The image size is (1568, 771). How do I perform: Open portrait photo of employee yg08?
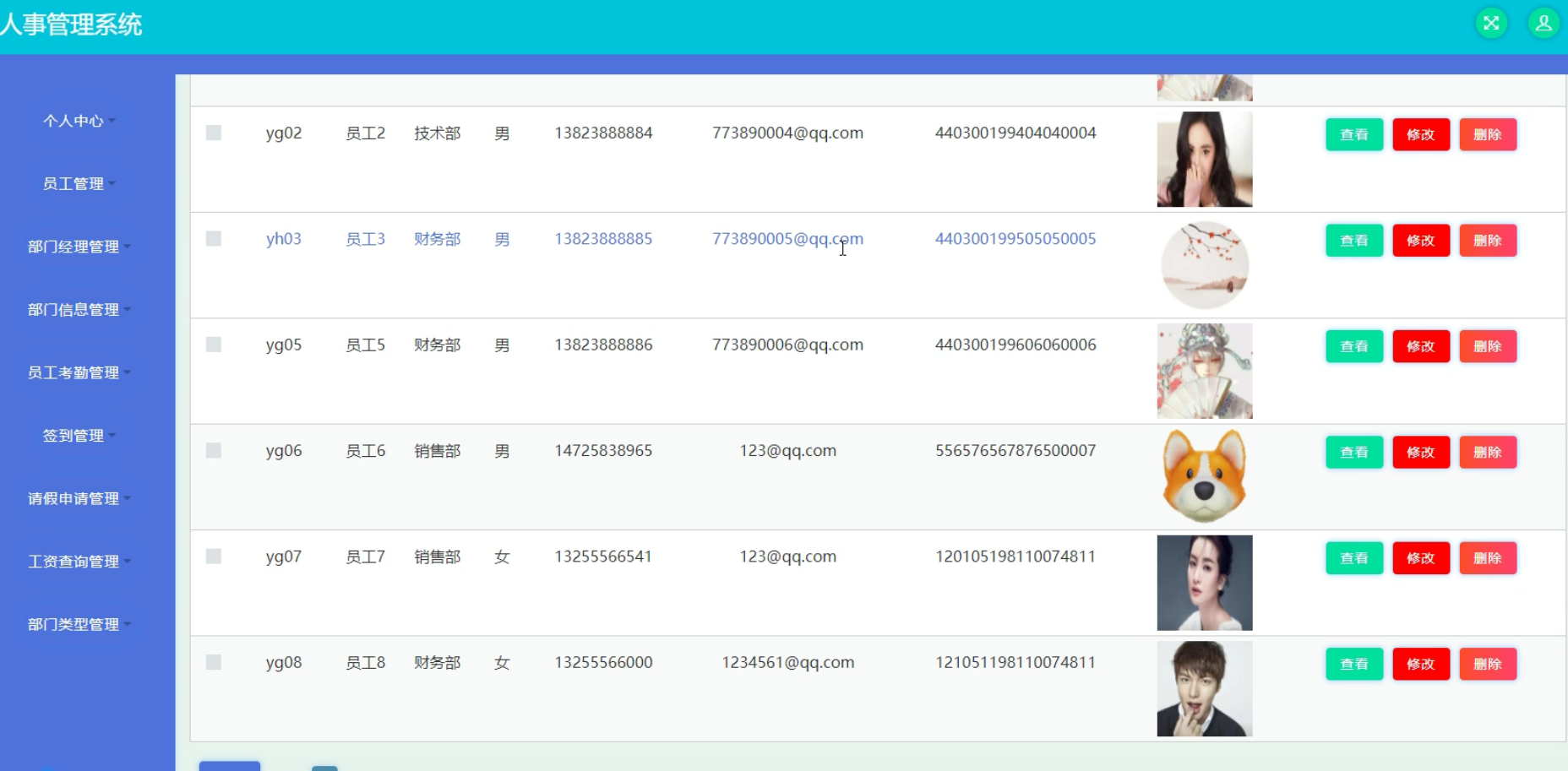1205,689
